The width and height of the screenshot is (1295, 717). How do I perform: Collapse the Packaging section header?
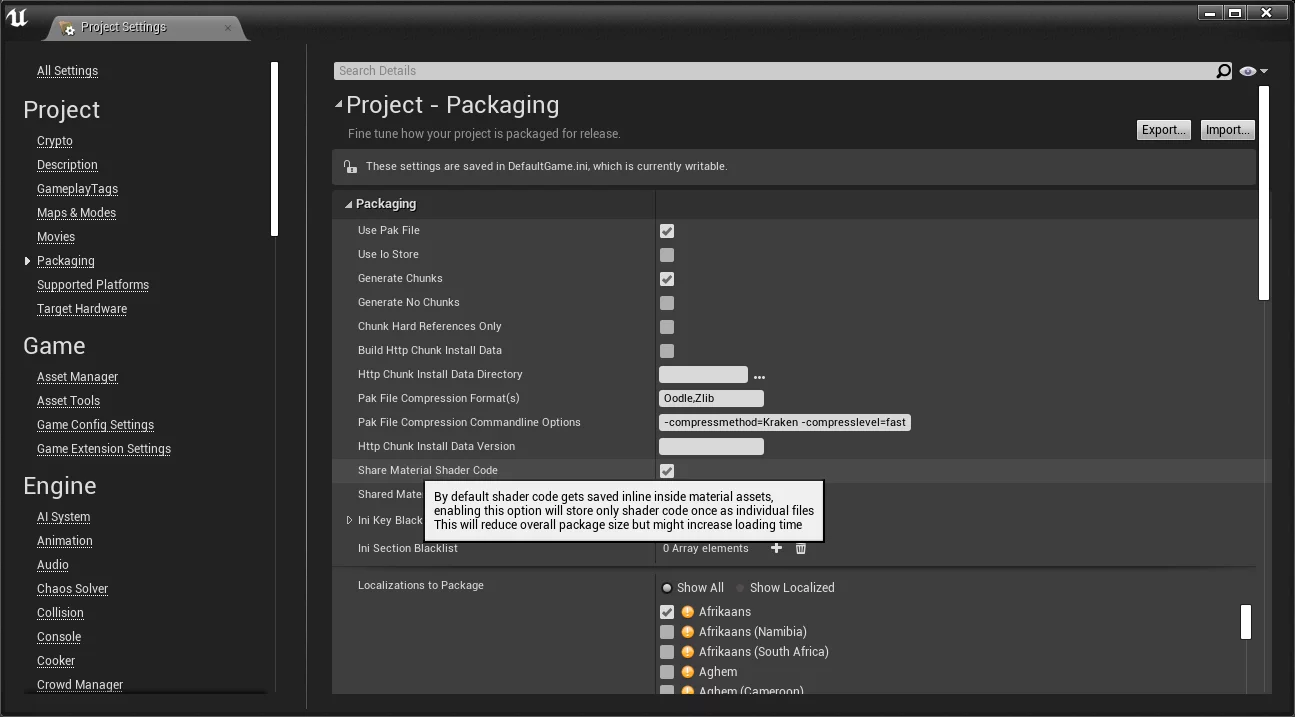click(349, 204)
